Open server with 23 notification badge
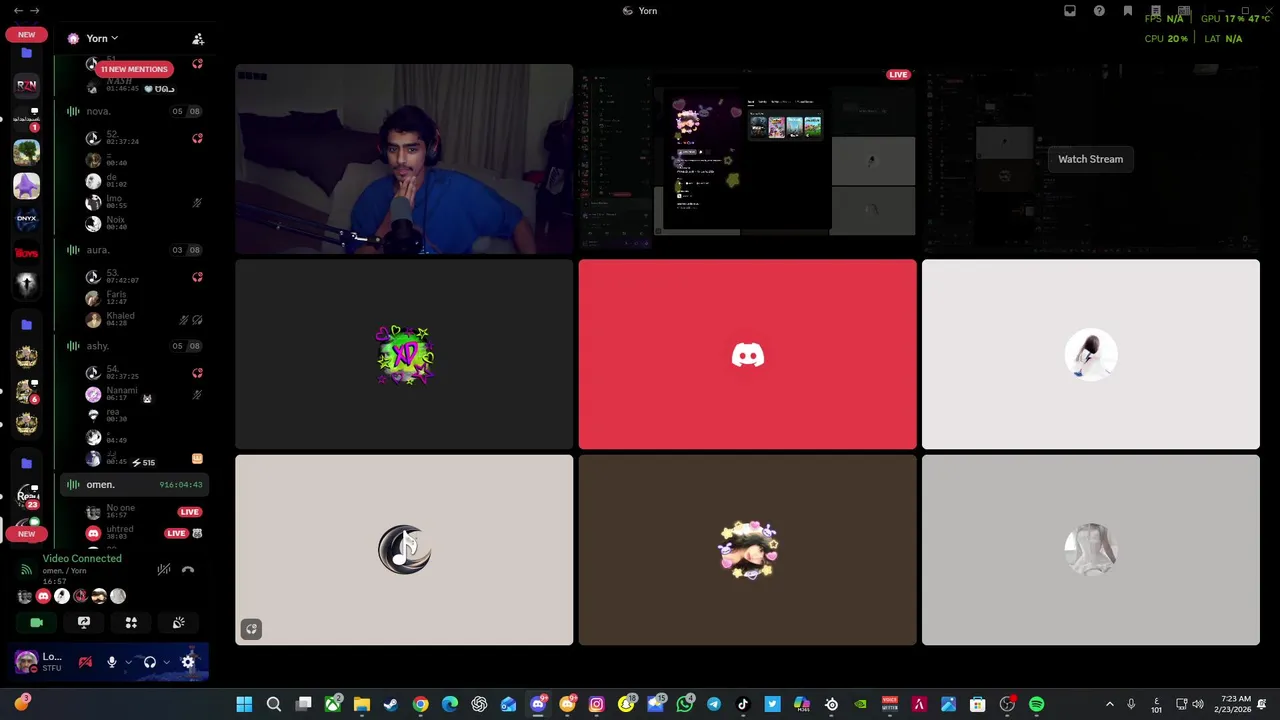 [x=27, y=496]
